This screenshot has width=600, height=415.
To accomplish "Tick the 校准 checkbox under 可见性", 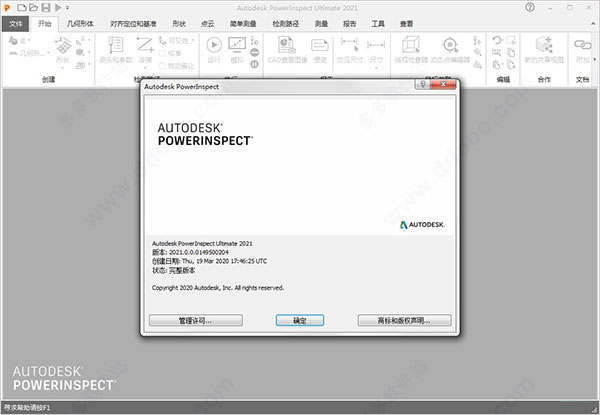I will tap(162, 53).
